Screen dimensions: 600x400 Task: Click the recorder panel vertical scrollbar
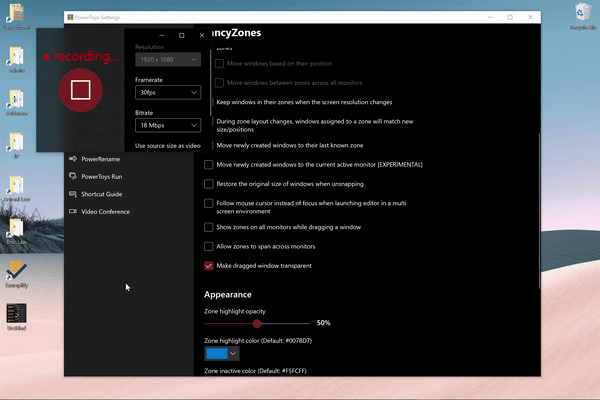pos(210,82)
